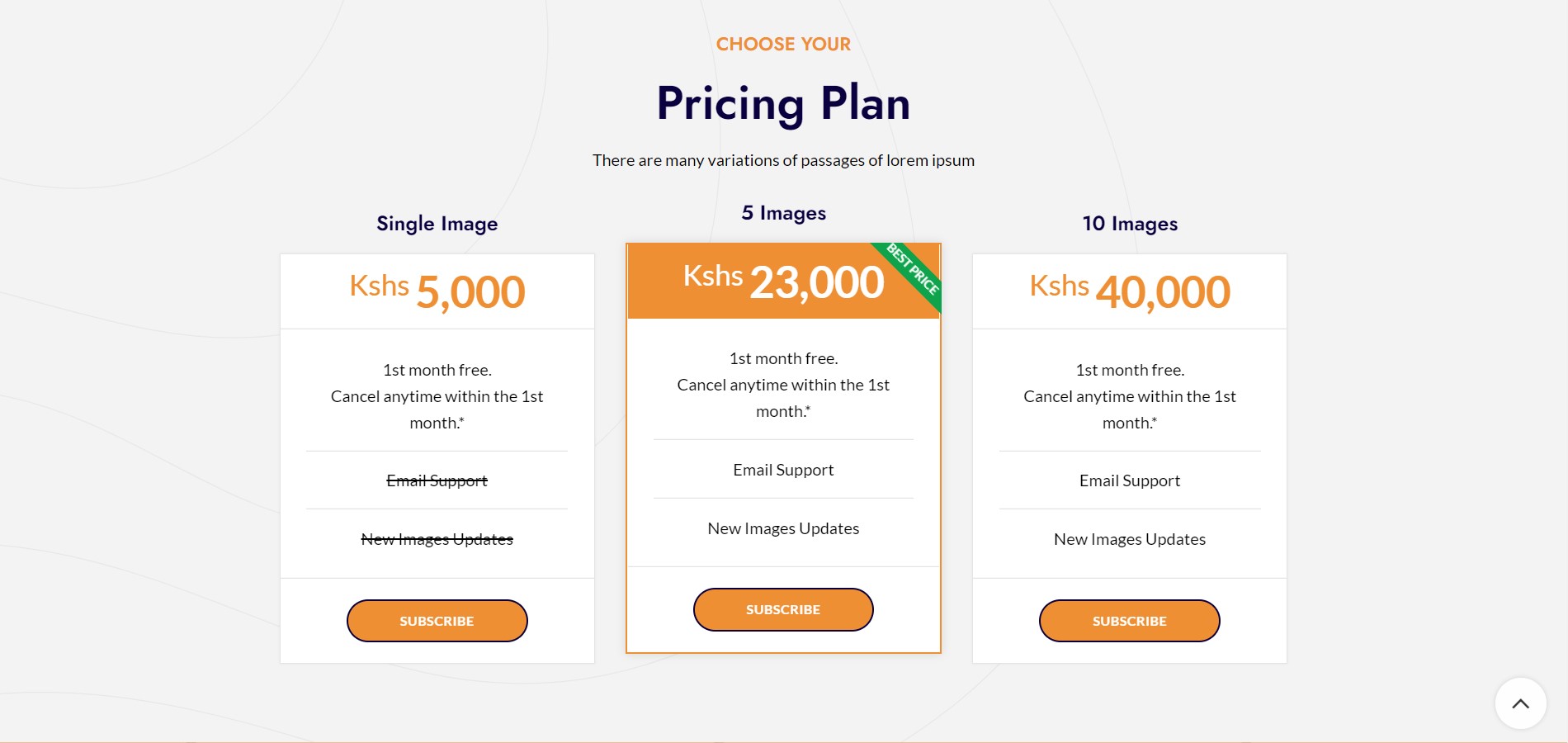Click the orange Choose Your label

[x=783, y=45]
